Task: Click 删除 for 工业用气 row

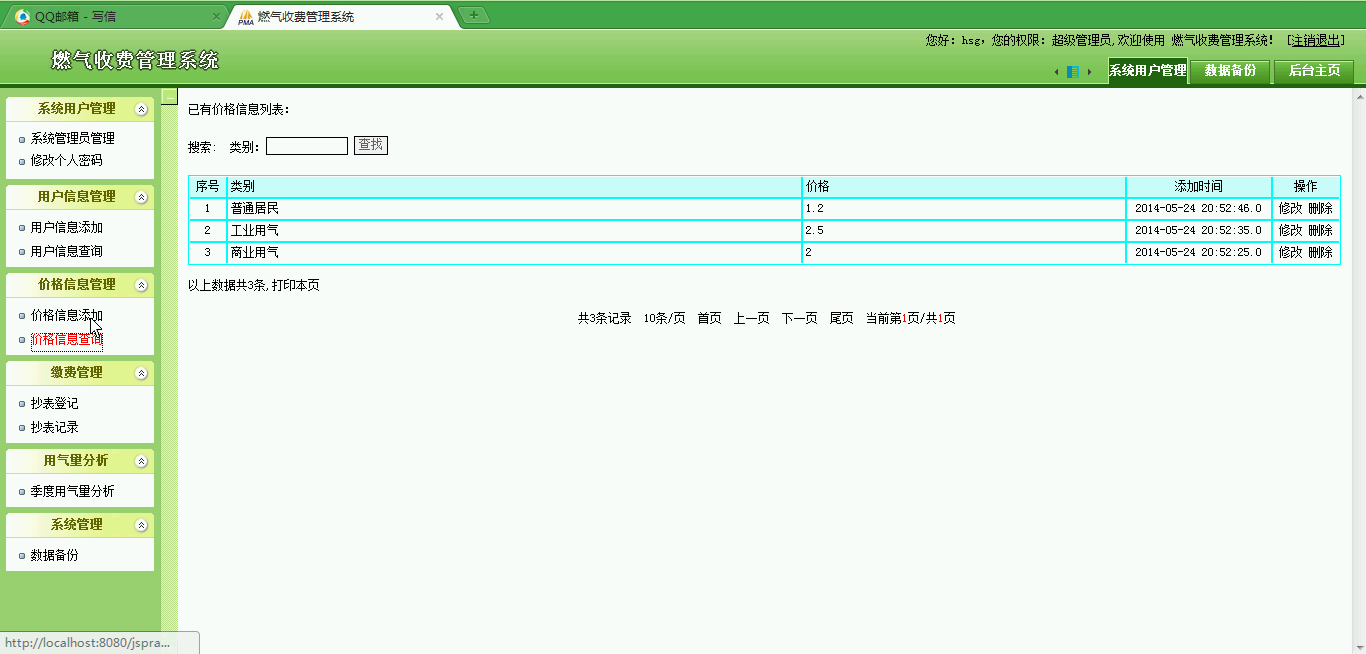Action: click(1320, 231)
